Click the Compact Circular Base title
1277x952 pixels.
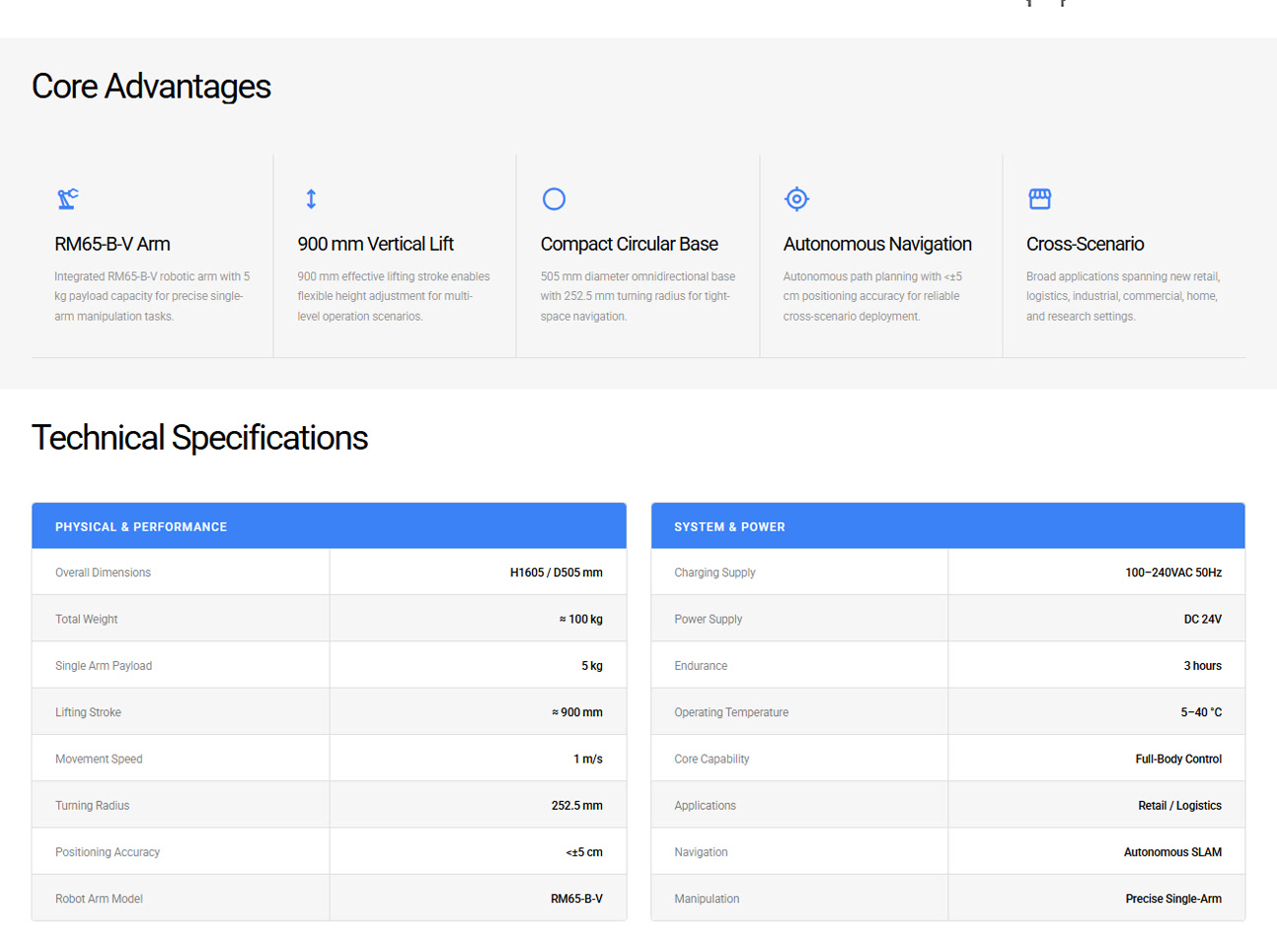coord(629,244)
